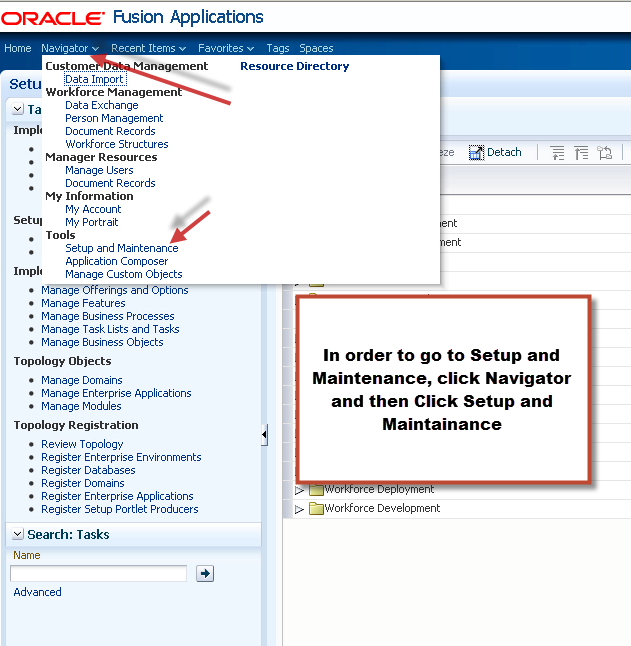Open the Manage Features link
631x646 pixels.
coord(83,303)
